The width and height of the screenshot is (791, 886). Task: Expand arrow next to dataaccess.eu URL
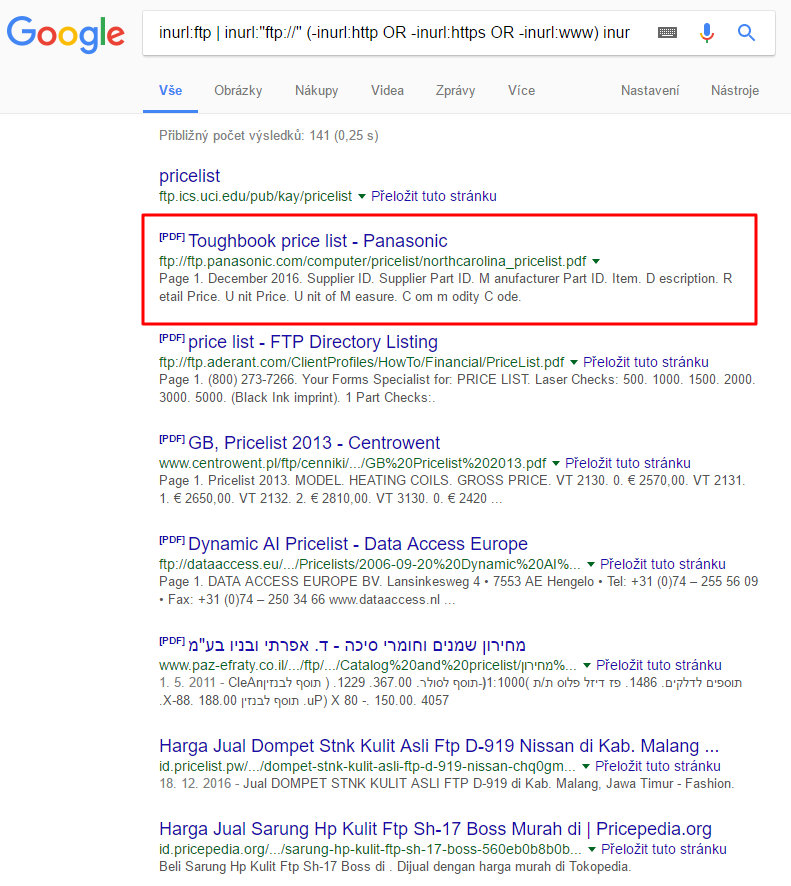point(590,564)
